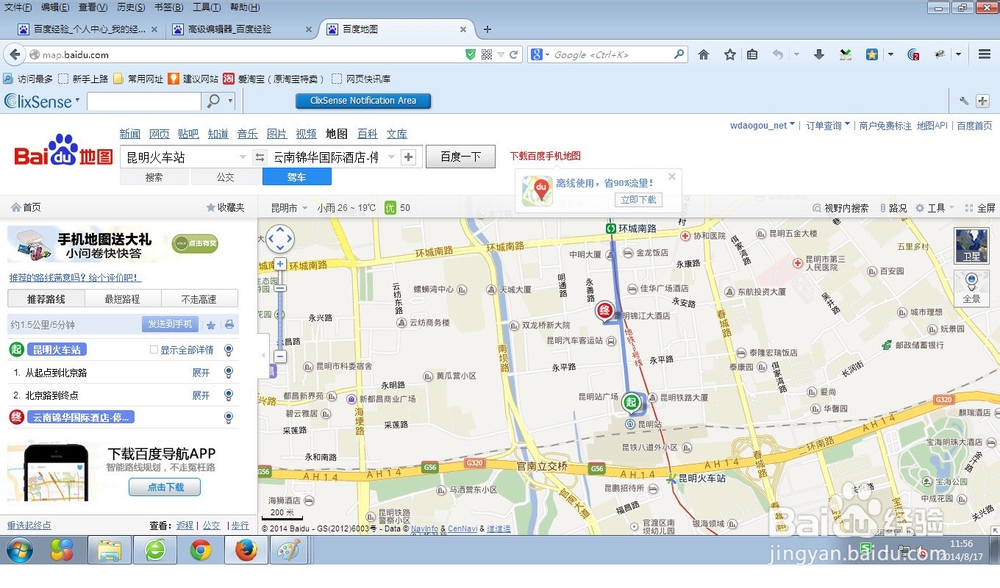Click the red destination marker on map
The height and width of the screenshot is (588, 1000).
tap(604, 311)
